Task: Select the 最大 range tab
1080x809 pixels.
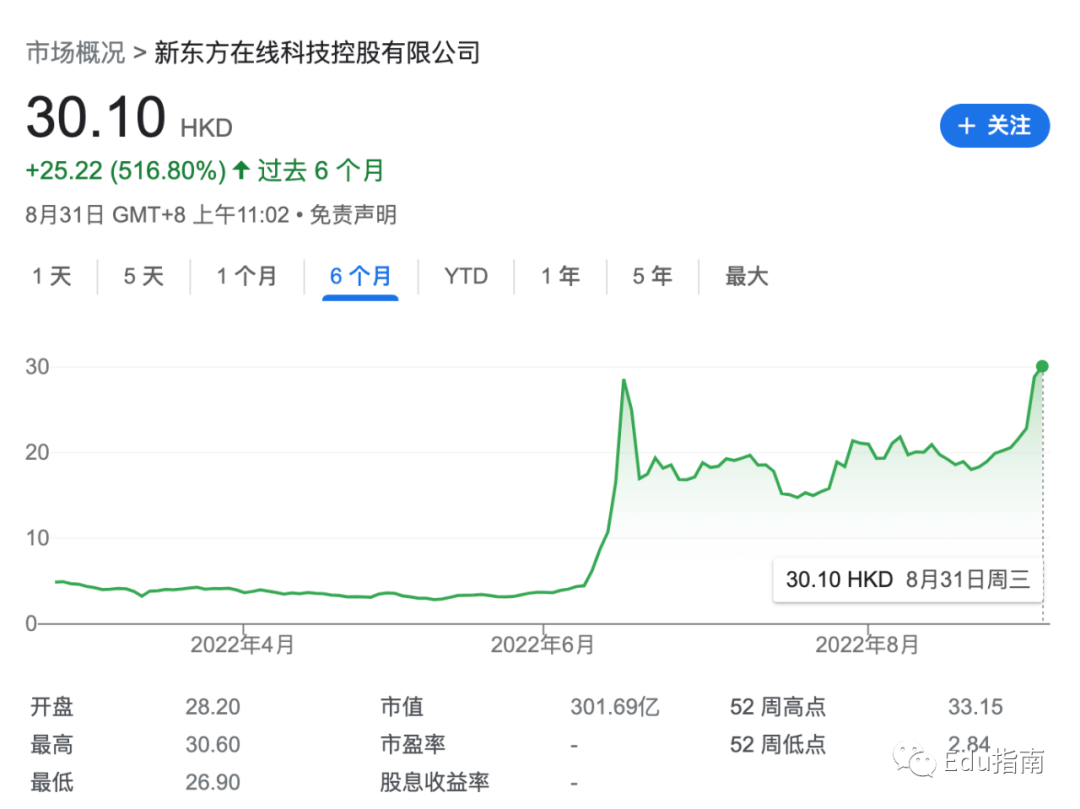Action: pos(747,276)
